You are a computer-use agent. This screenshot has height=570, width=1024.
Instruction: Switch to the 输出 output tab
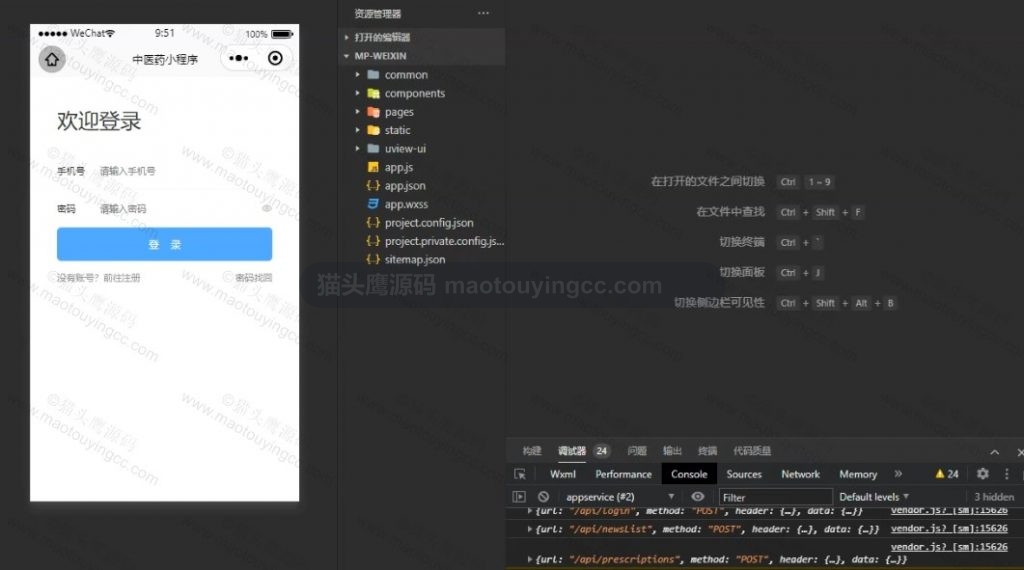(672, 451)
